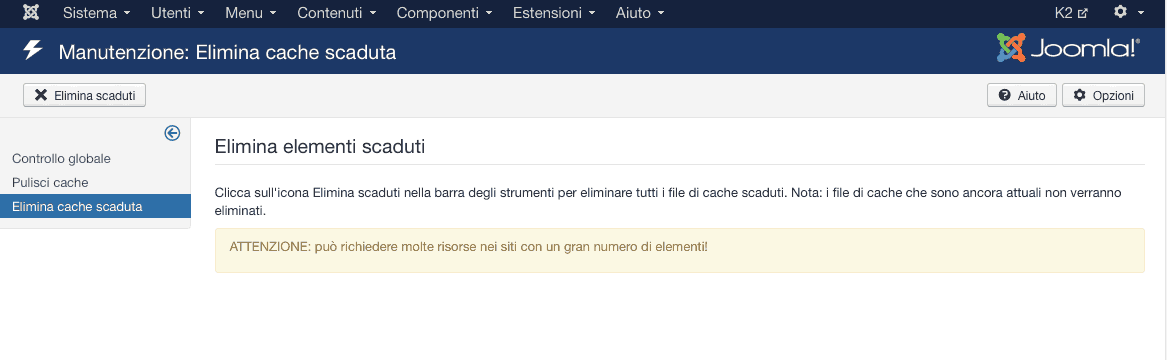The height and width of the screenshot is (360, 1167).
Task: Open the Opzioni options button
Action: 1103,95
